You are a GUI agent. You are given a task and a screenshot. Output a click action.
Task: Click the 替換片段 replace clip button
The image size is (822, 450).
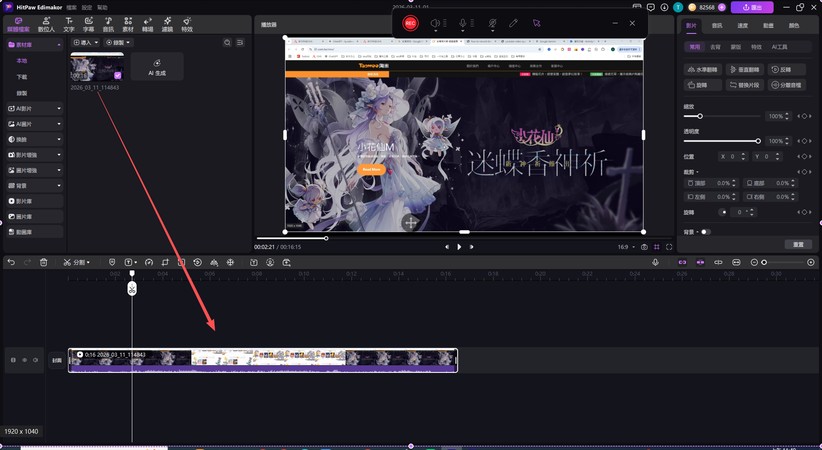tap(744, 85)
